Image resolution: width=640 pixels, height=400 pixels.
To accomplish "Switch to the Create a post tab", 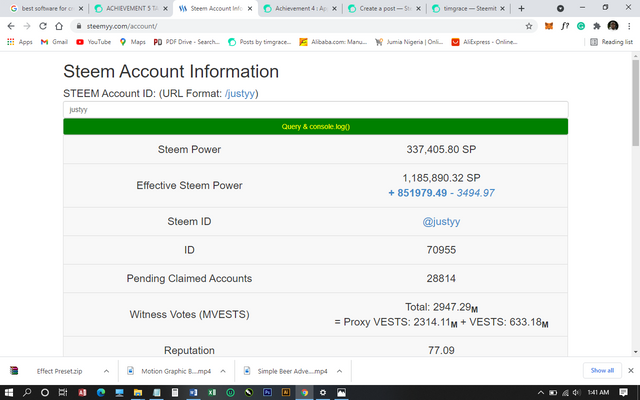I will tap(384, 9).
